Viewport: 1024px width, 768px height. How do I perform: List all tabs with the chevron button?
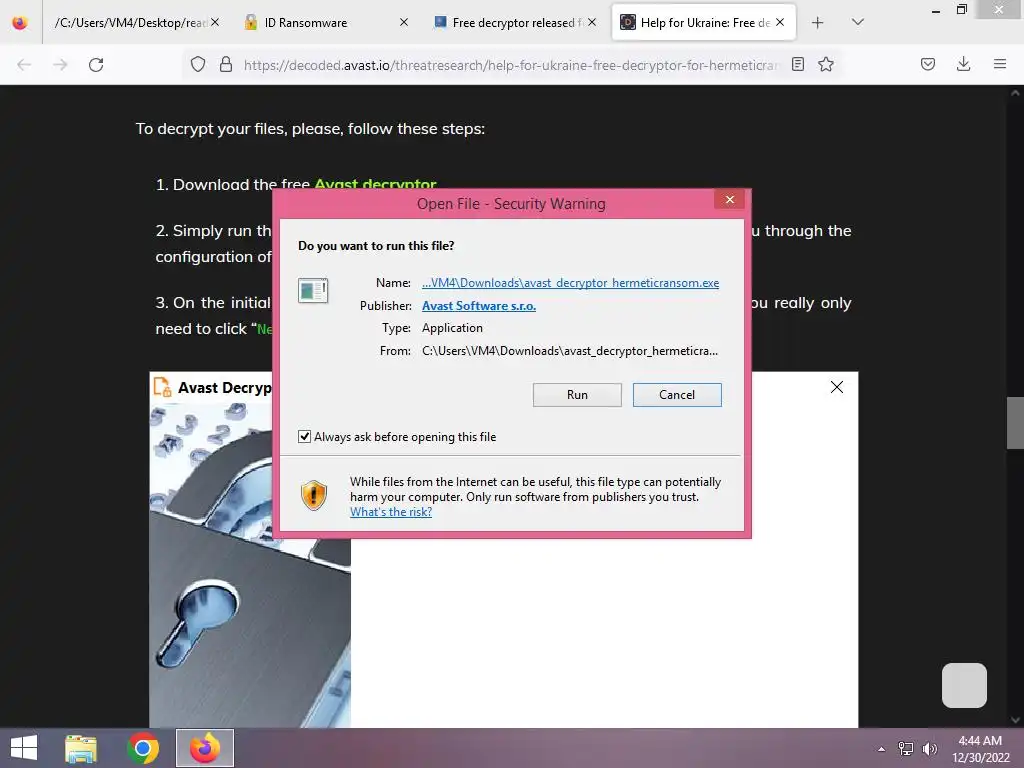857,22
